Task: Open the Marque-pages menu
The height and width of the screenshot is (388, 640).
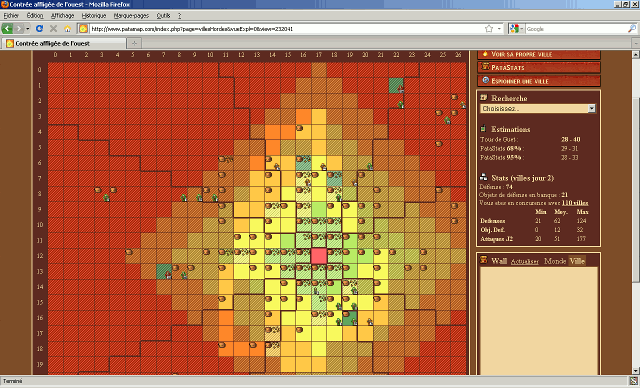Action: 131,16
